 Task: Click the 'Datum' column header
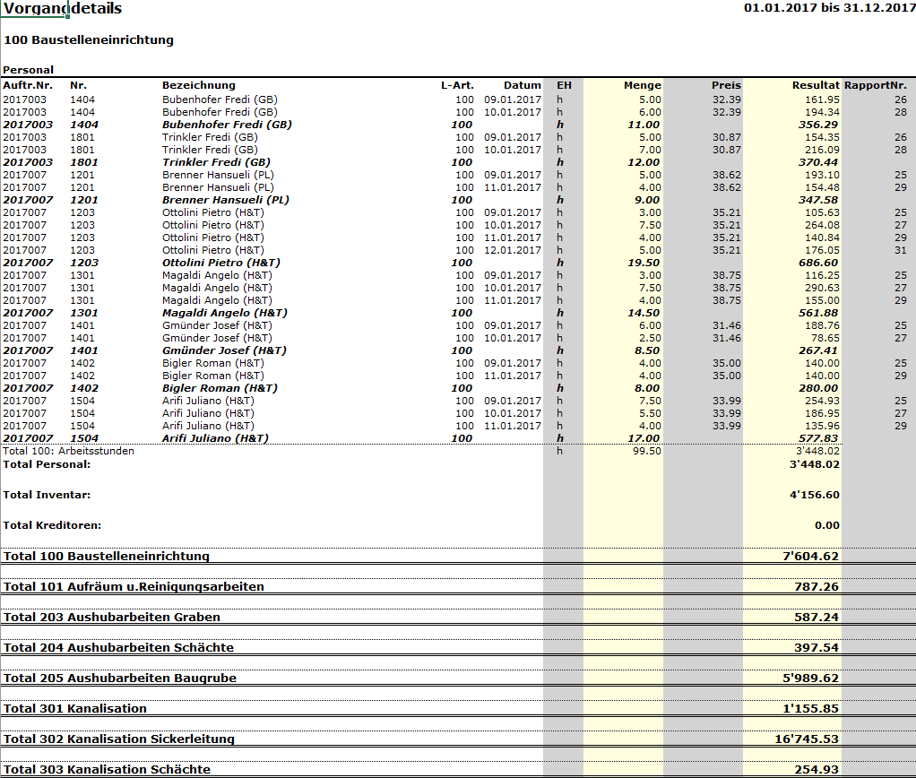click(522, 85)
